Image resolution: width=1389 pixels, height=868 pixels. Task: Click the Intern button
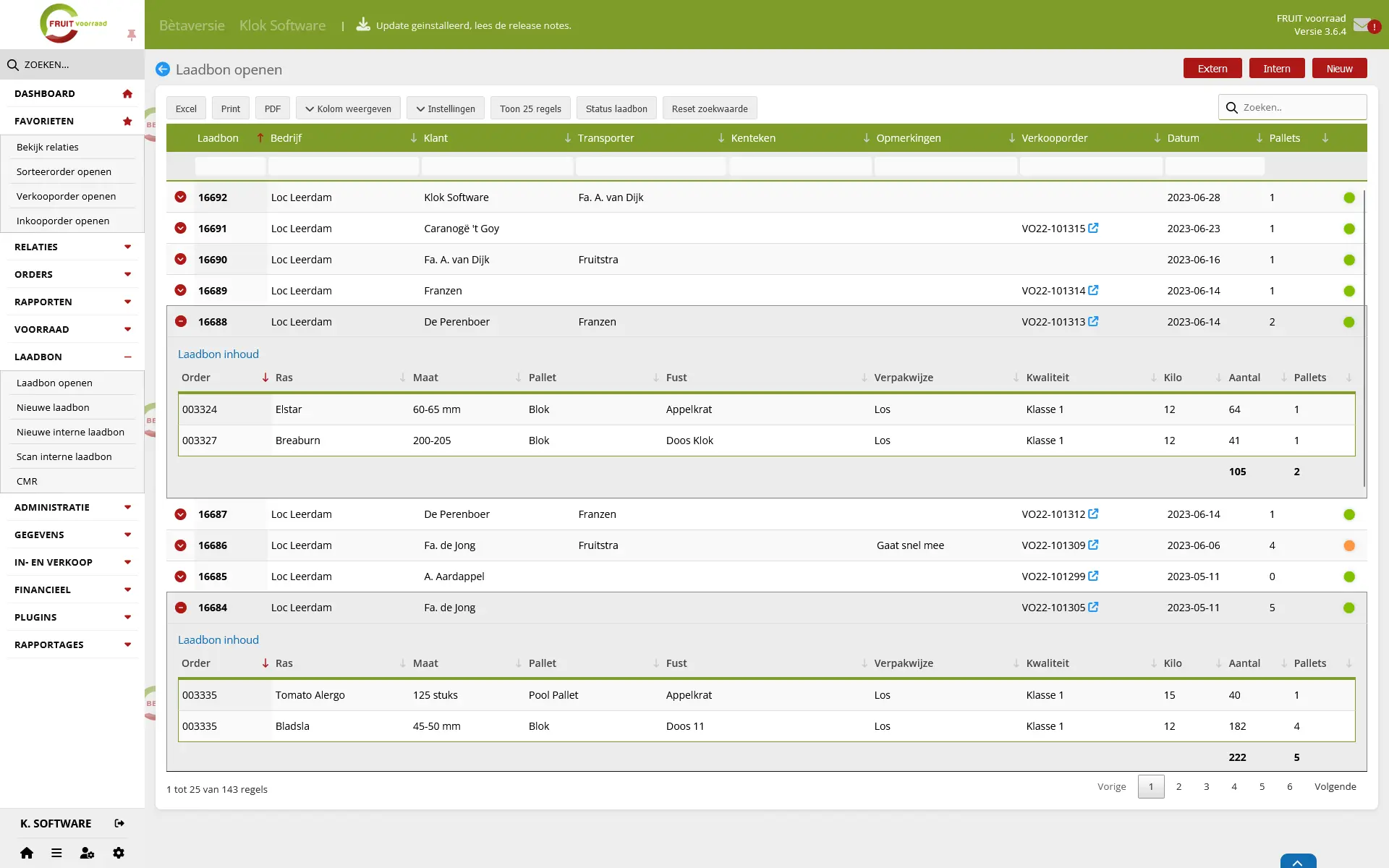[x=1277, y=69]
